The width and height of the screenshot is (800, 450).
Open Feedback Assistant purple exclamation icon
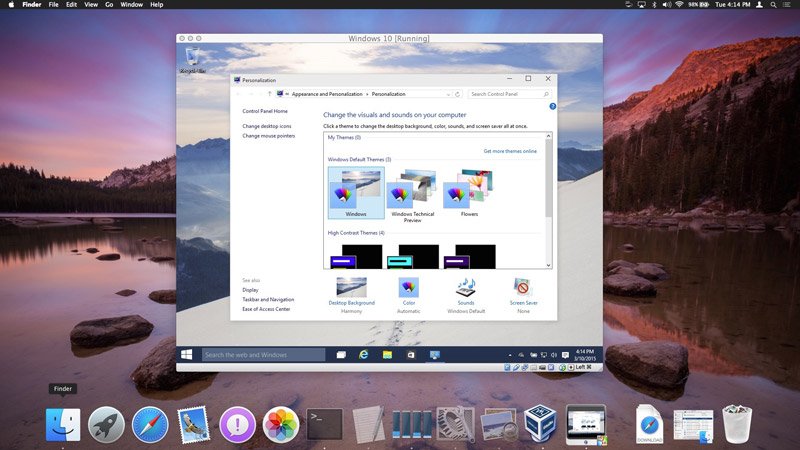point(237,424)
